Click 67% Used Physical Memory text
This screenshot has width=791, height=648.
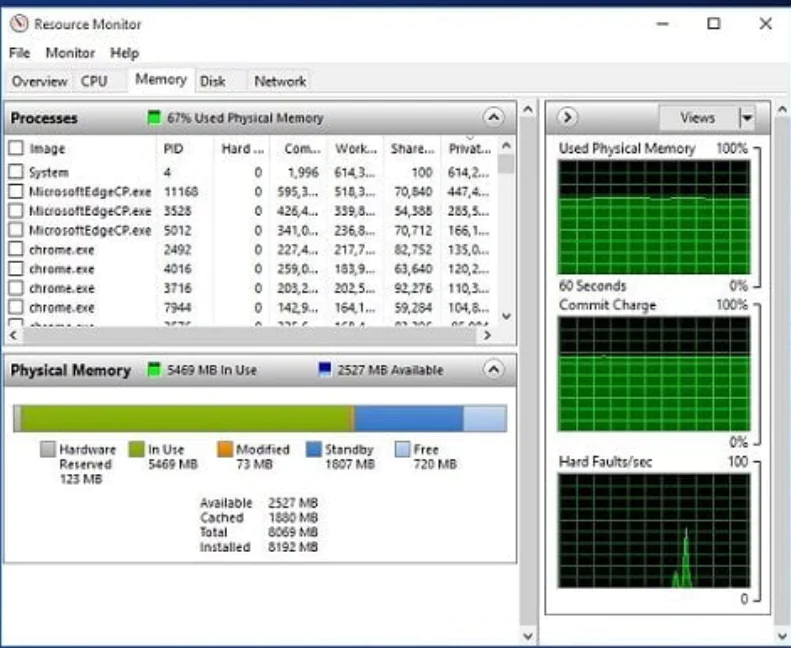point(245,118)
